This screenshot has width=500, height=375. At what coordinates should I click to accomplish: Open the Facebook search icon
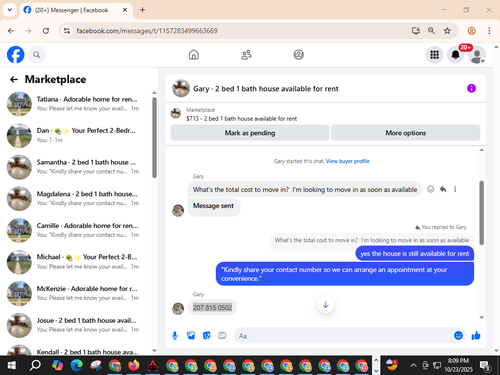[37, 55]
